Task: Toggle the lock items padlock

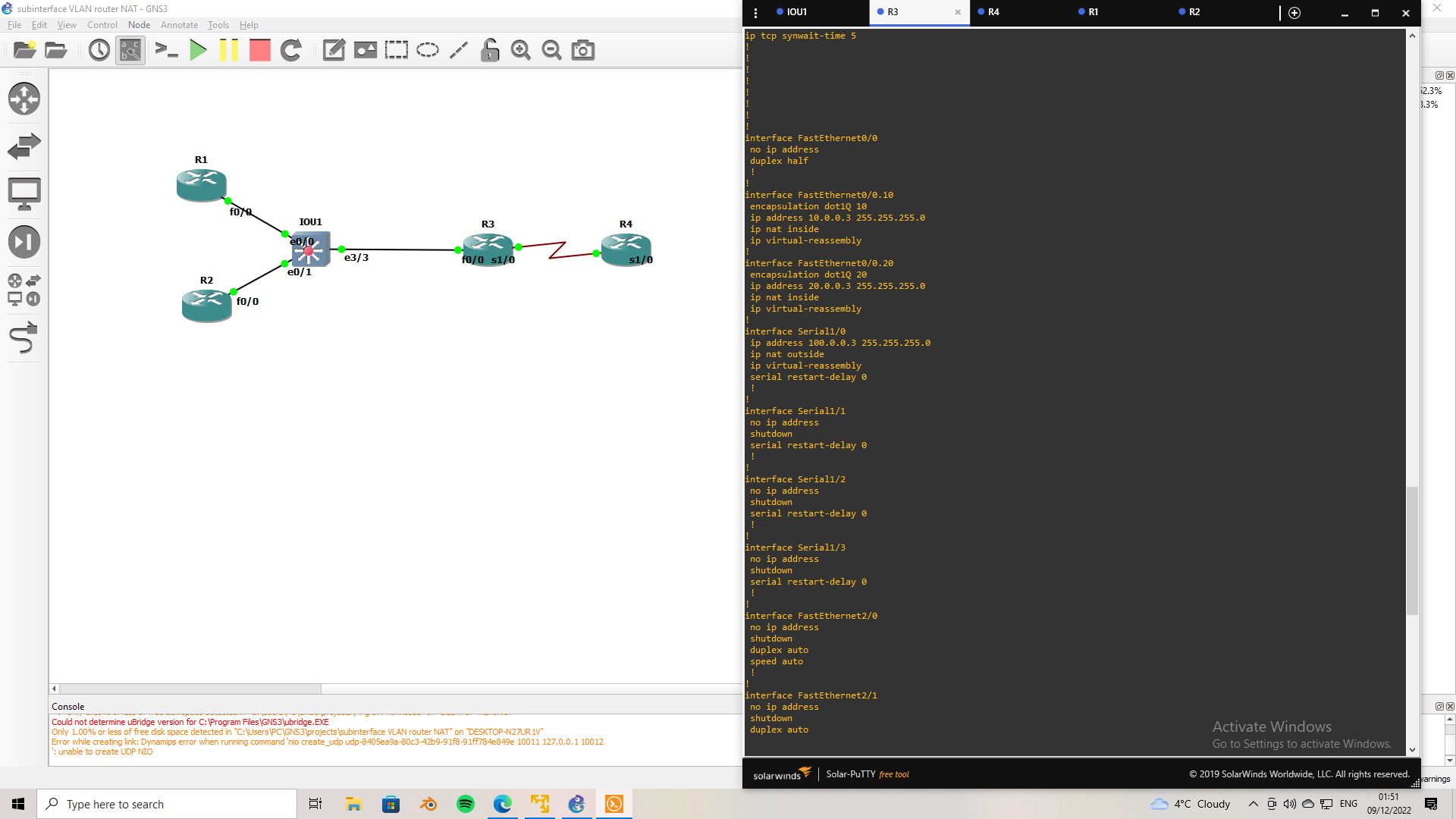Action: tap(489, 50)
